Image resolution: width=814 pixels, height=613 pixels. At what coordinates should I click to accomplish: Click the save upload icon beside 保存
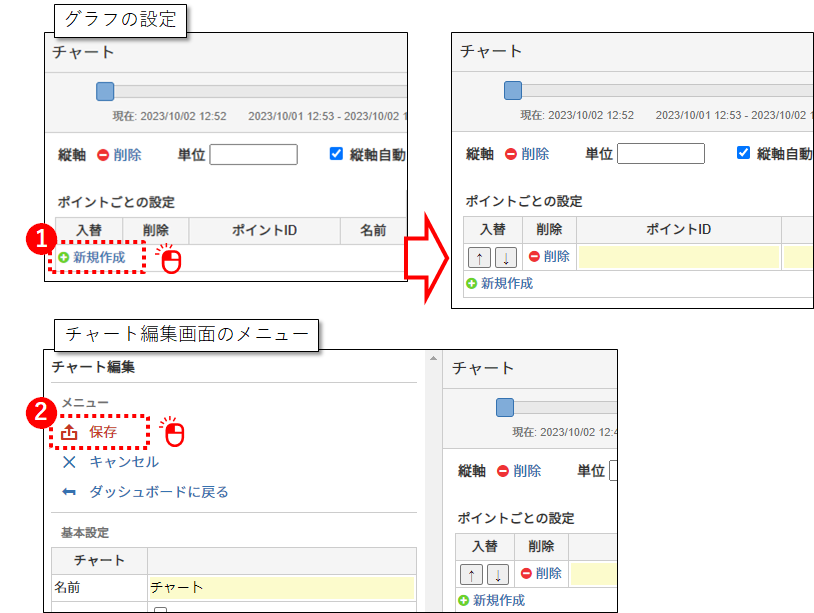[69, 432]
